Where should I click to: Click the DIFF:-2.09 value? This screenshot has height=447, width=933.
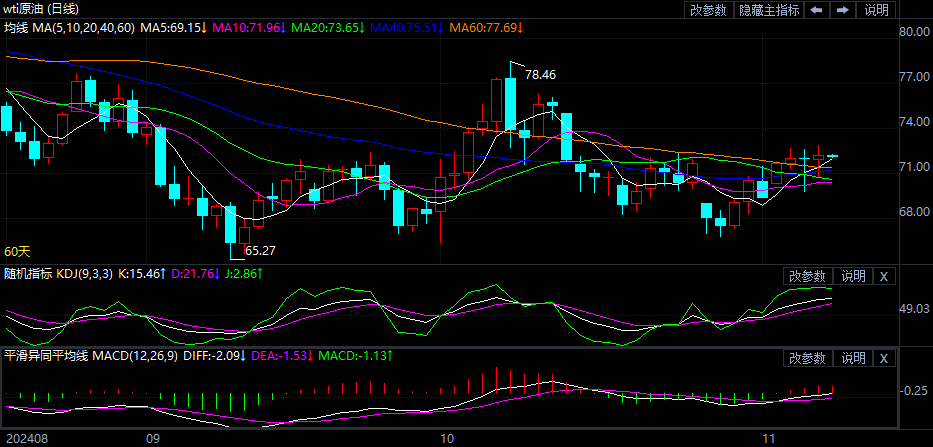pos(215,357)
